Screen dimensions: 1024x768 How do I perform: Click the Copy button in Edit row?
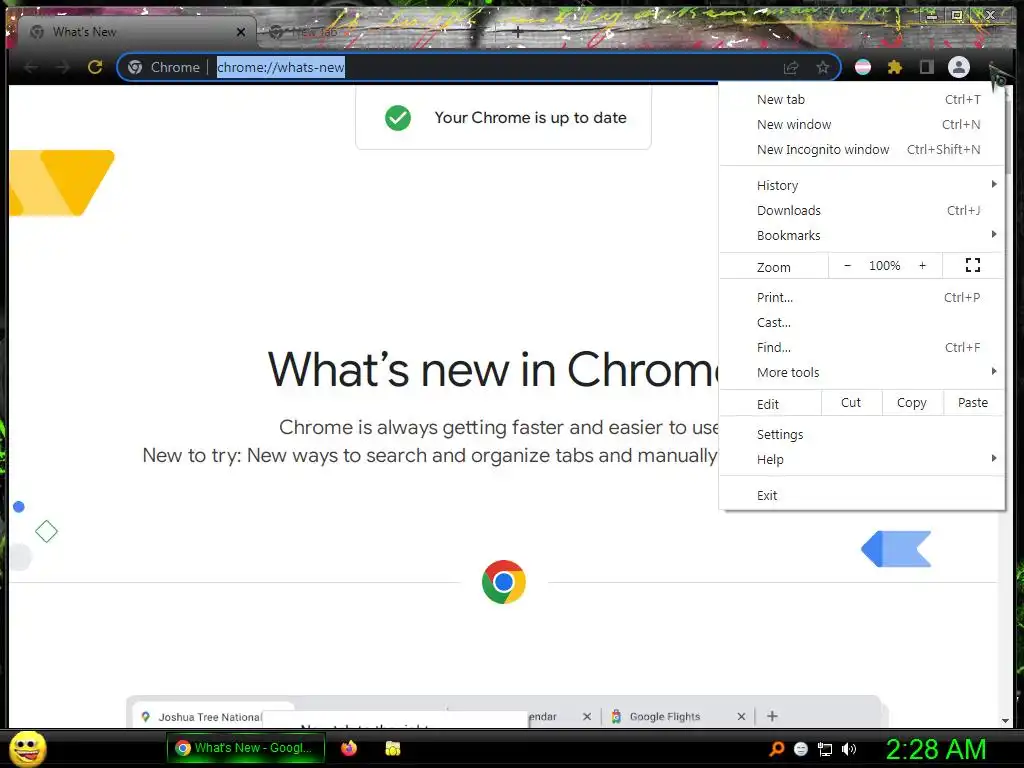912,403
